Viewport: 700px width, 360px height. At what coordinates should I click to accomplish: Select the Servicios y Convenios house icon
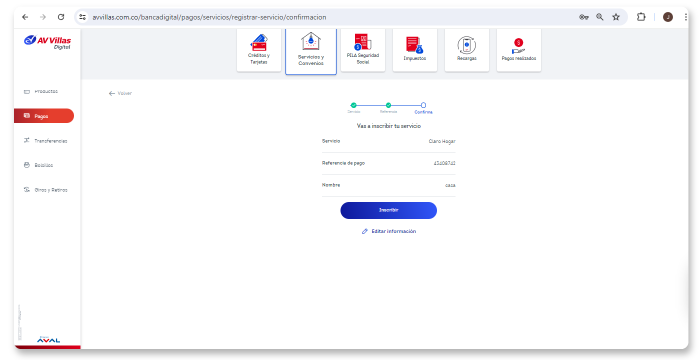click(x=311, y=42)
